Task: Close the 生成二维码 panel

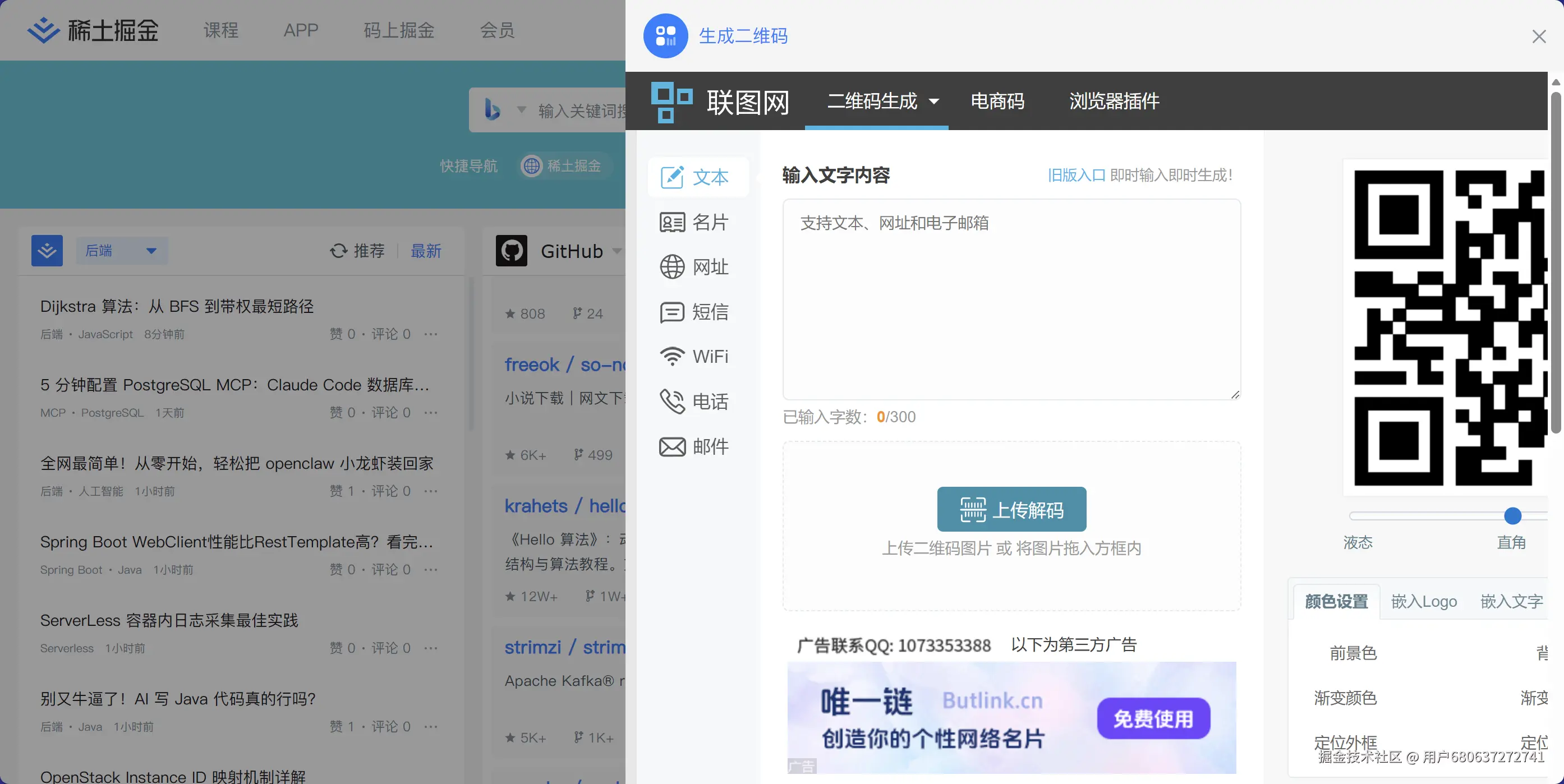Action: click(x=1539, y=36)
